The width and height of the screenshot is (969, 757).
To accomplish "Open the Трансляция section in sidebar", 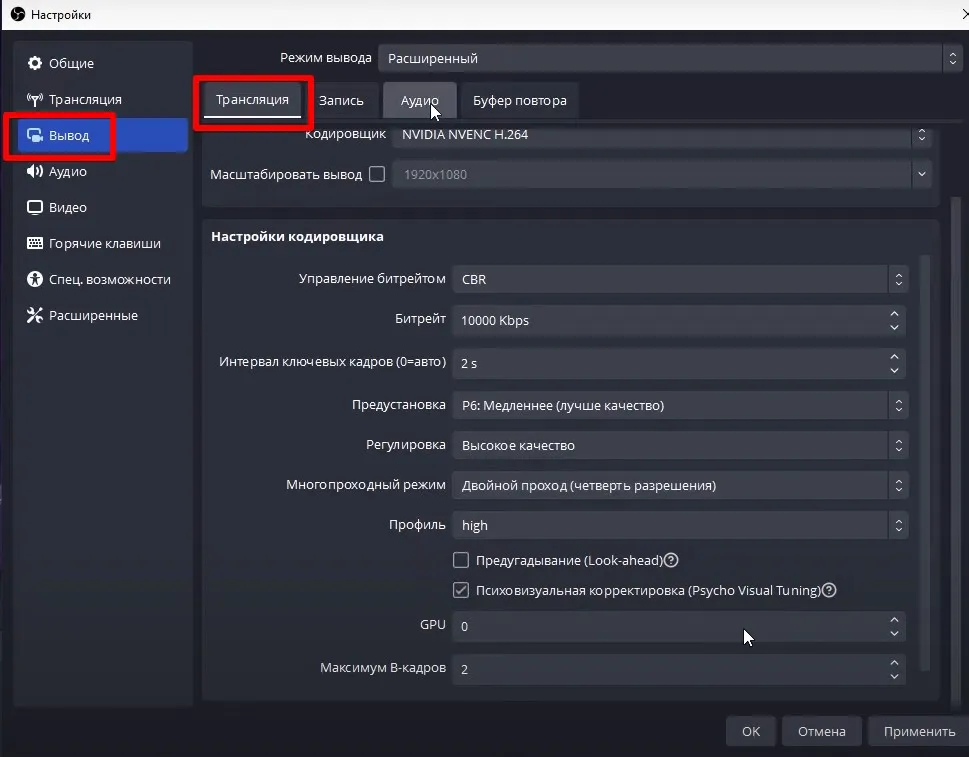I will tap(103, 99).
